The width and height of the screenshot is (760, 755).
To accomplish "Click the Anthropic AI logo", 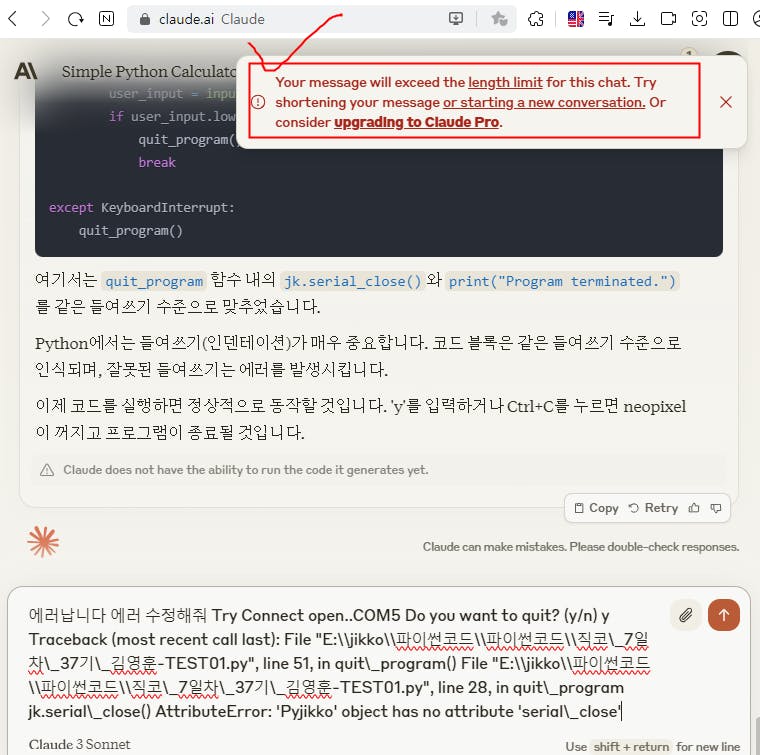I will click(x=26, y=71).
